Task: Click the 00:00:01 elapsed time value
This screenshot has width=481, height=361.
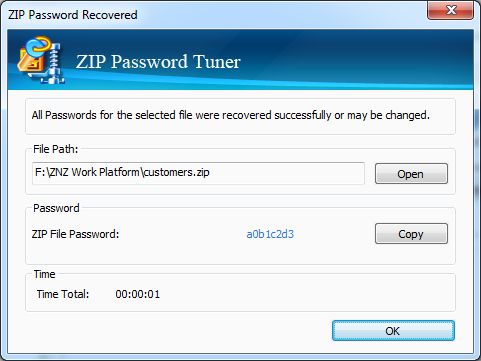Action: [x=138, y=294]
